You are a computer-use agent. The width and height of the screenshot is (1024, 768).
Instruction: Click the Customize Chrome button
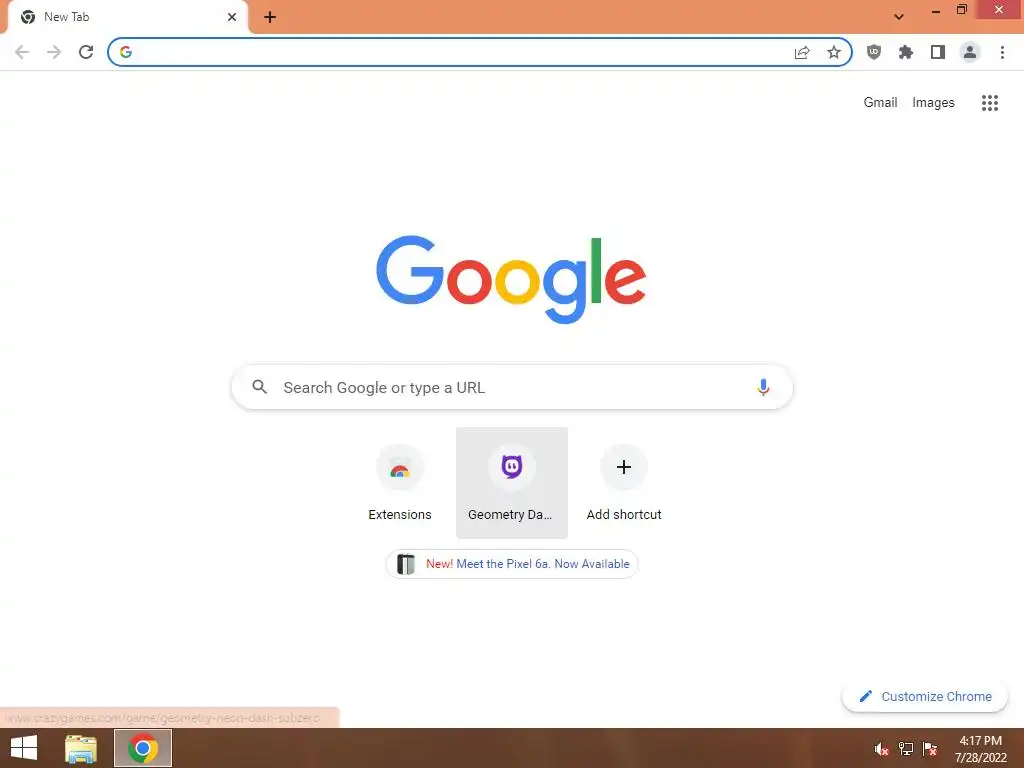click(x=925, y=696)
